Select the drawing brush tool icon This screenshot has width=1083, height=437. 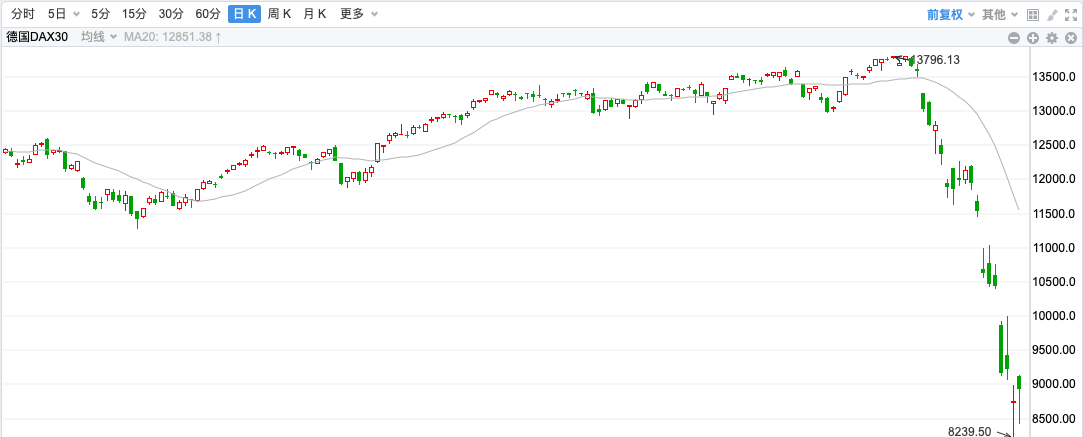click(1052, 14)
